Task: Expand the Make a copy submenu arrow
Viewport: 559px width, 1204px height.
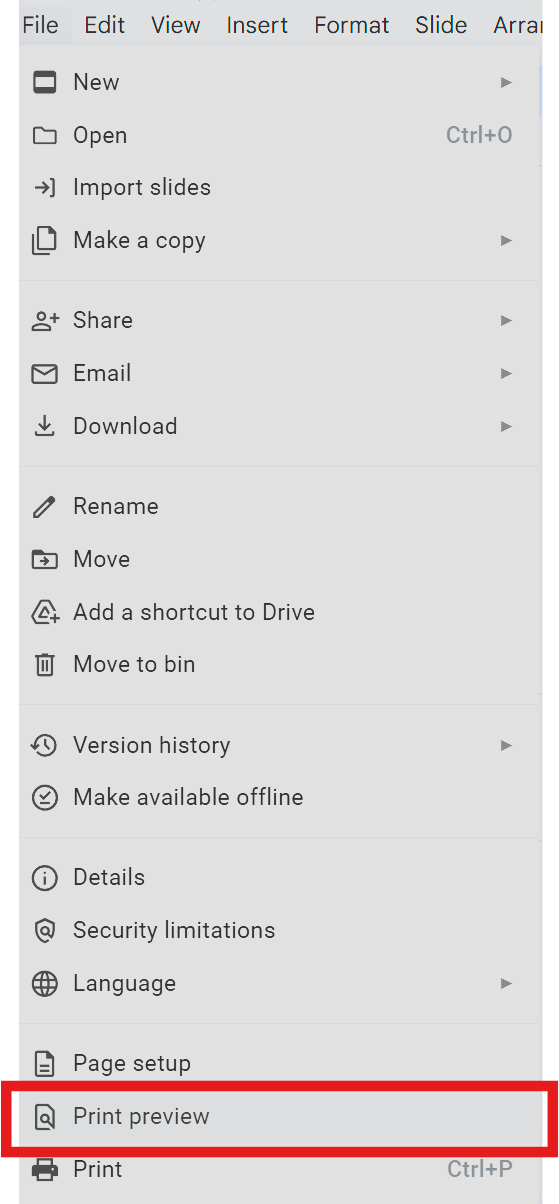Action: coord(506,240)
